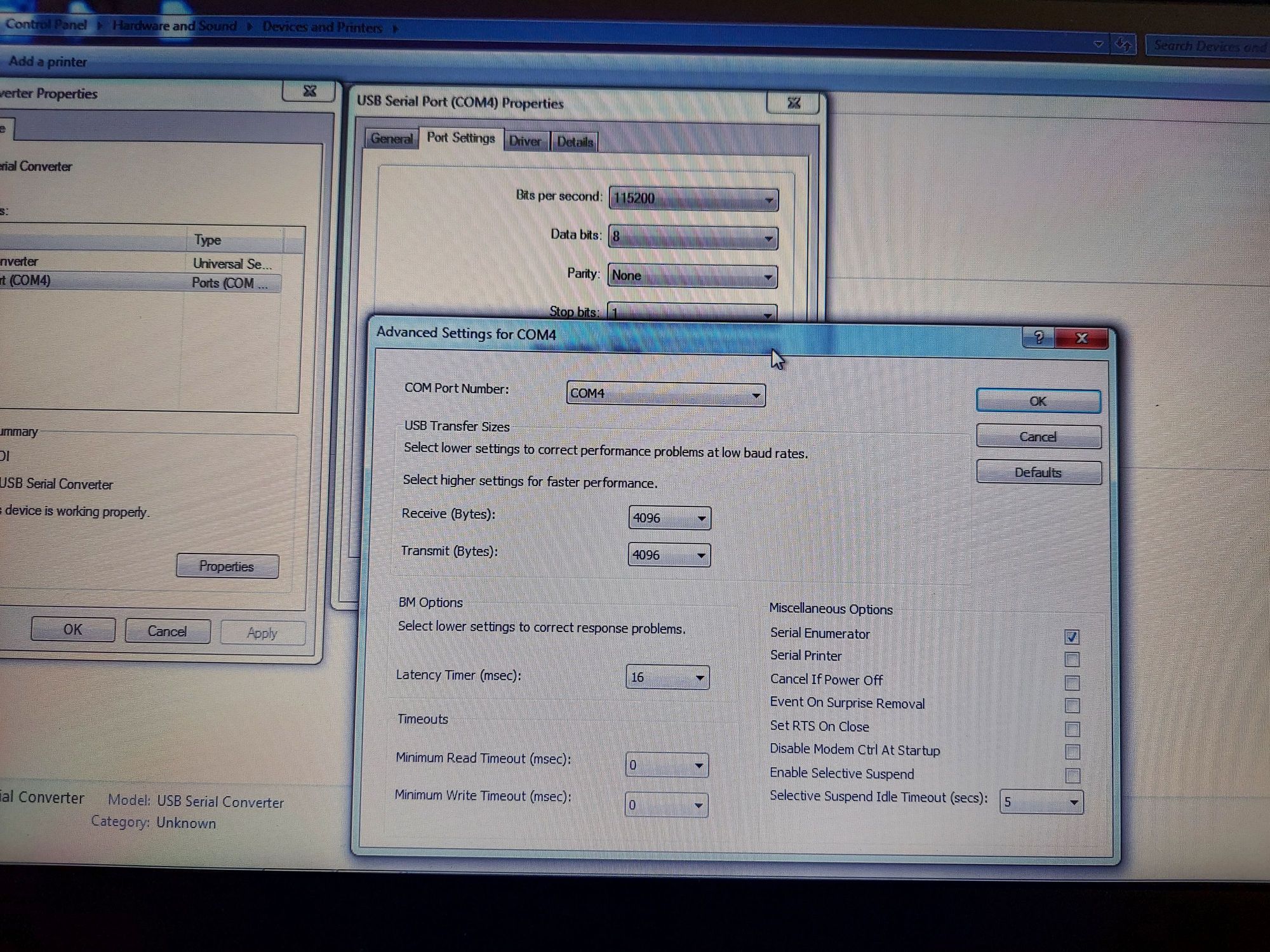Tick the Enable Selective Suspend checkbox
This screenshot has width=1270, height=952.
click(x=1072, y=776)
